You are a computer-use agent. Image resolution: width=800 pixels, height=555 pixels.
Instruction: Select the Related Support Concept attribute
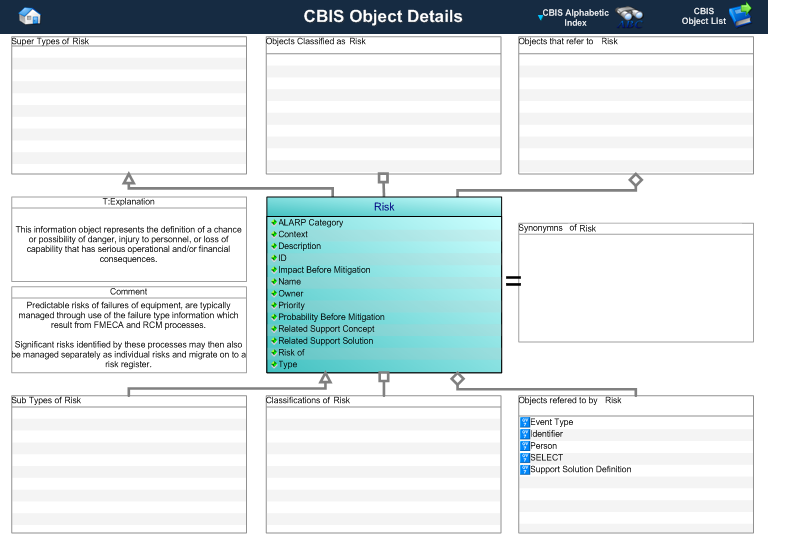coord(326,329)
